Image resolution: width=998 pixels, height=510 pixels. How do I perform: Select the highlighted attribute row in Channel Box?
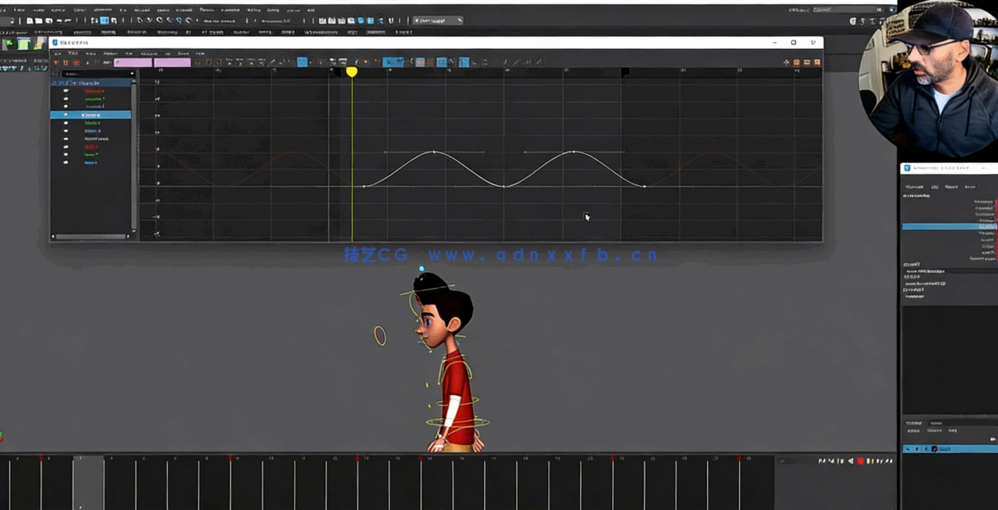[x=948, y=227]
